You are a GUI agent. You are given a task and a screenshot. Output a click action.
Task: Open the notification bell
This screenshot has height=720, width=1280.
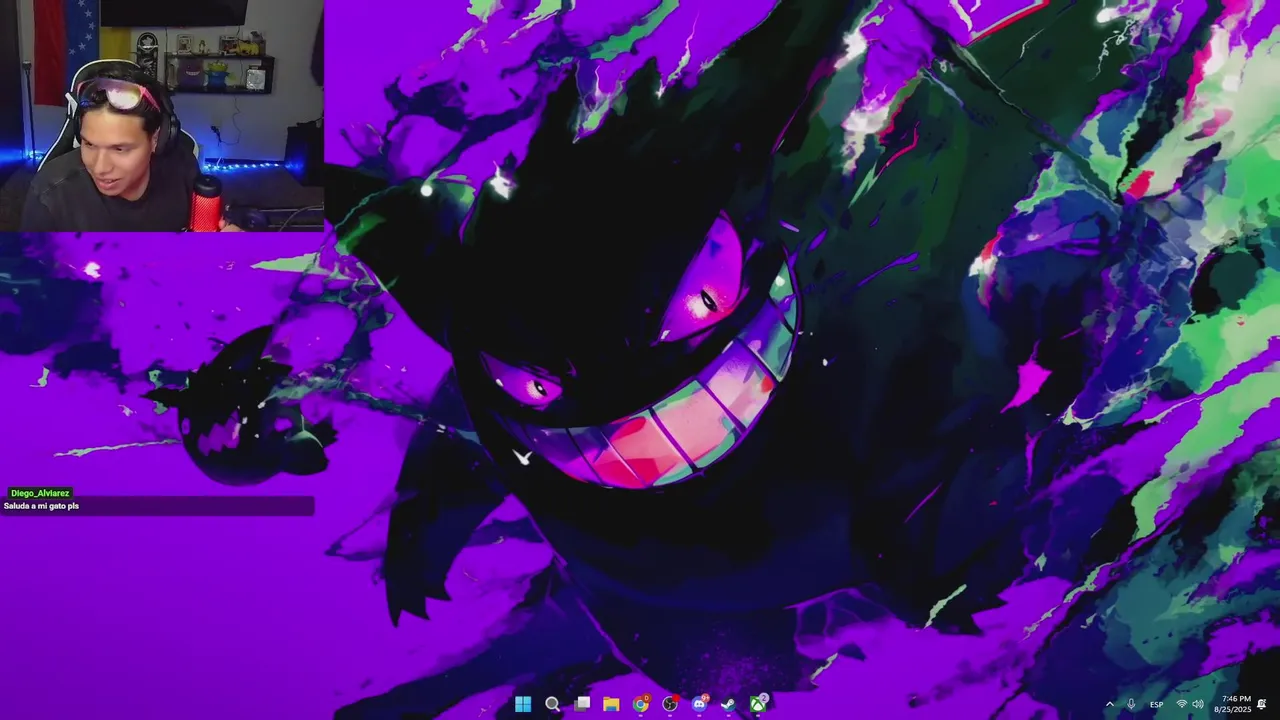coord(1262,705)
